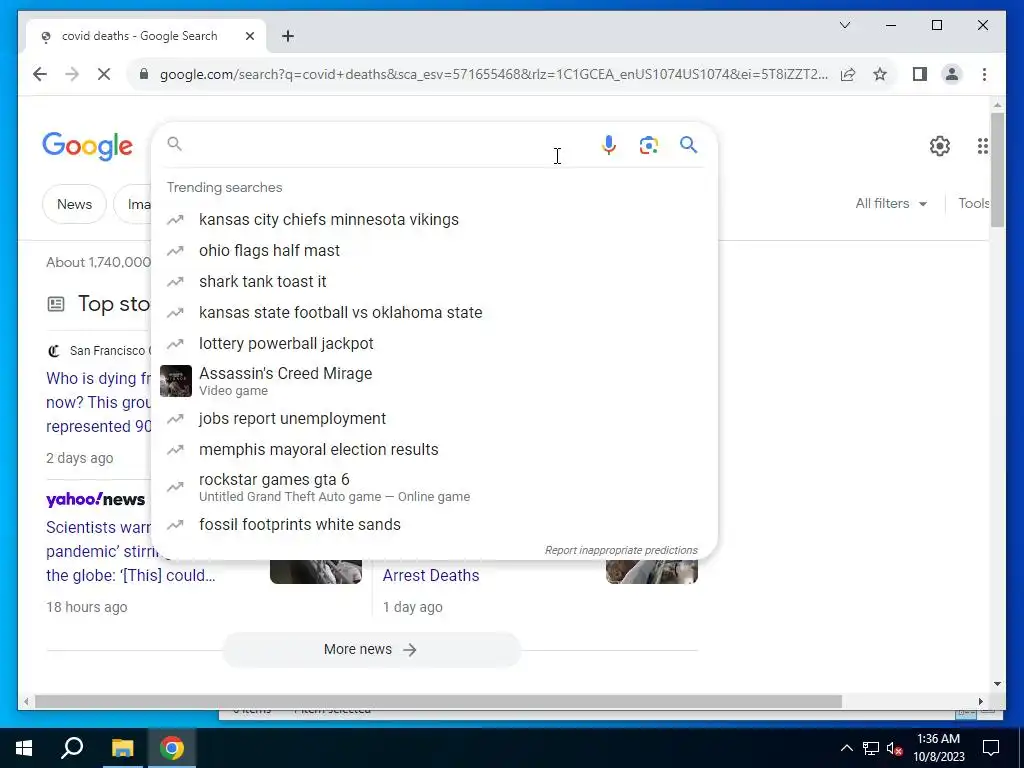The image size is (1024, 768).
Task: Click the Chrome address bar URL
Action: pos(493,74)
